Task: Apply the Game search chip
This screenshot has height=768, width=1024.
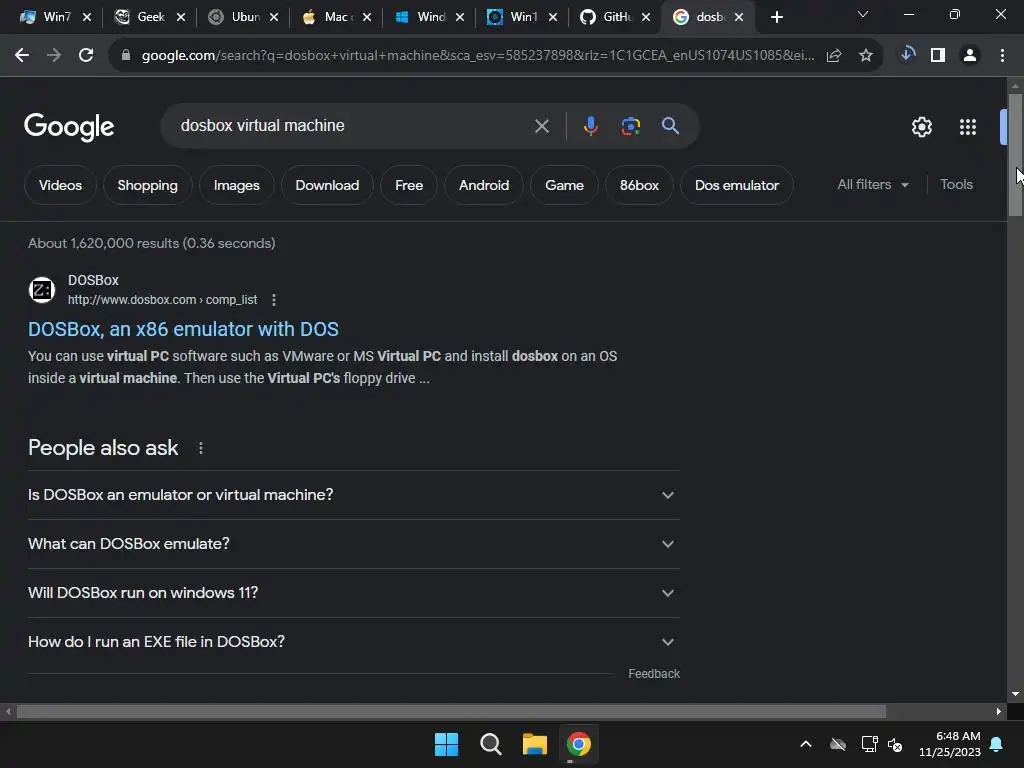Action: pos(564,185)
